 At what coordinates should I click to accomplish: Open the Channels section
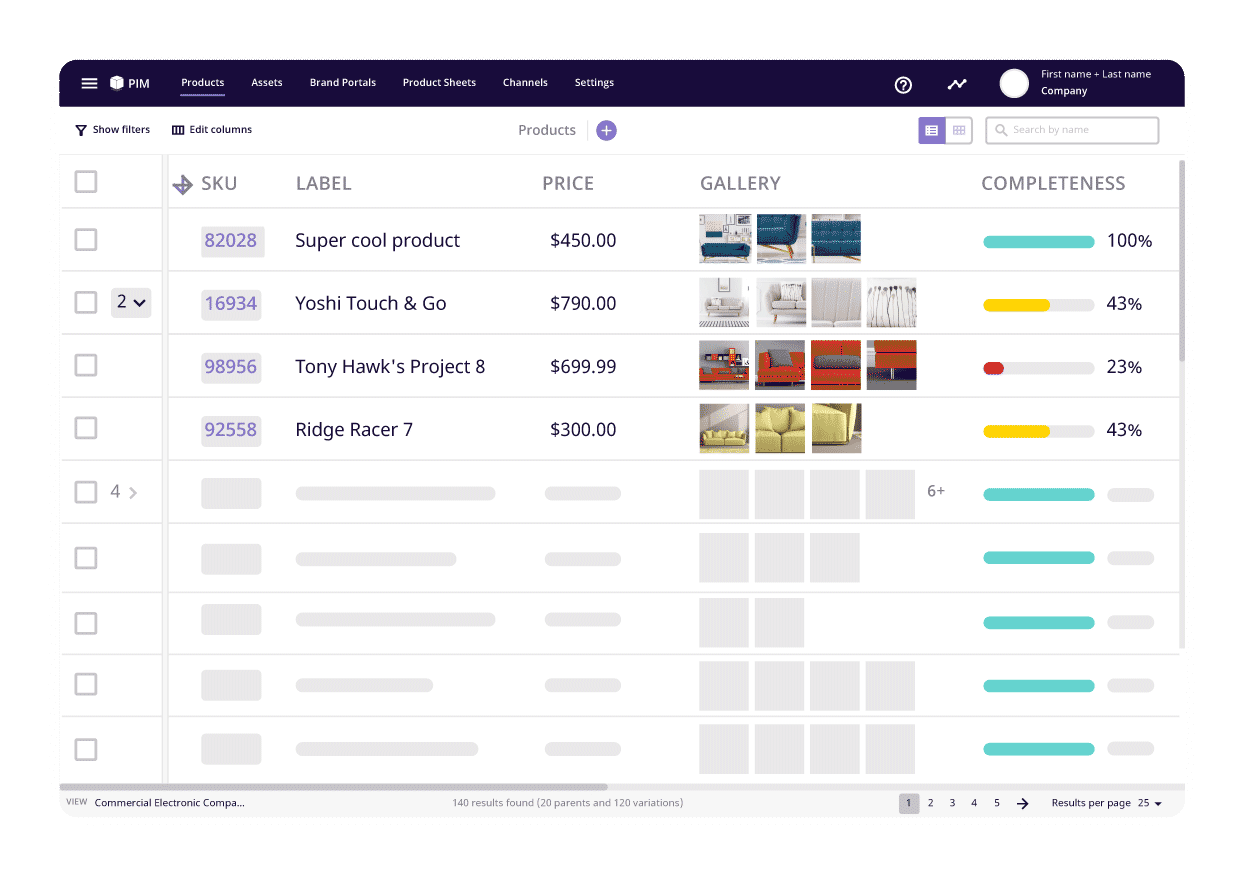[x=525, y=83]
